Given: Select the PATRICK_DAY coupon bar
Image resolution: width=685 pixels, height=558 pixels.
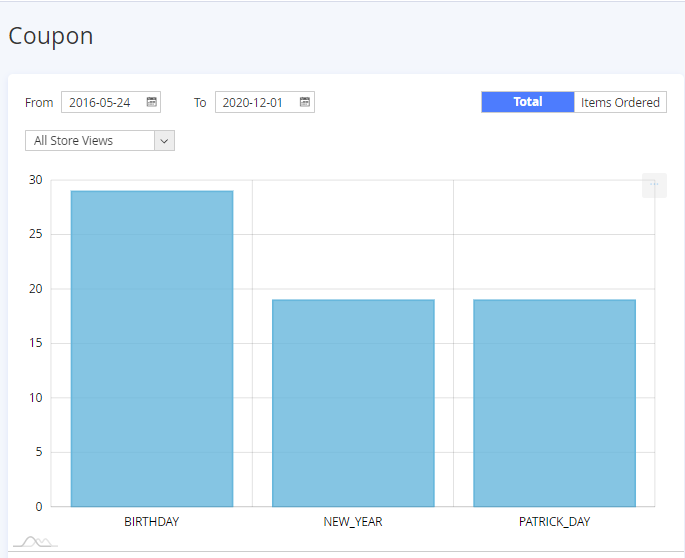Looking at the screenshot, I should (x=554, y=402).
